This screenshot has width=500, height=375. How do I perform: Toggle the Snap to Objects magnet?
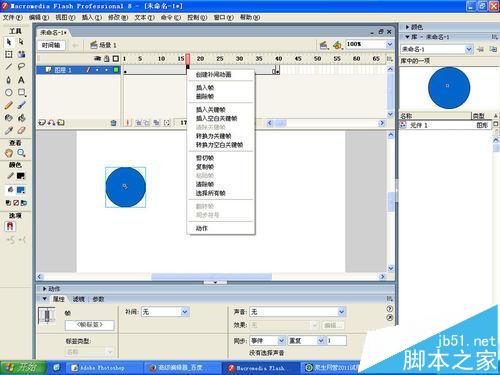pos(10,226)
